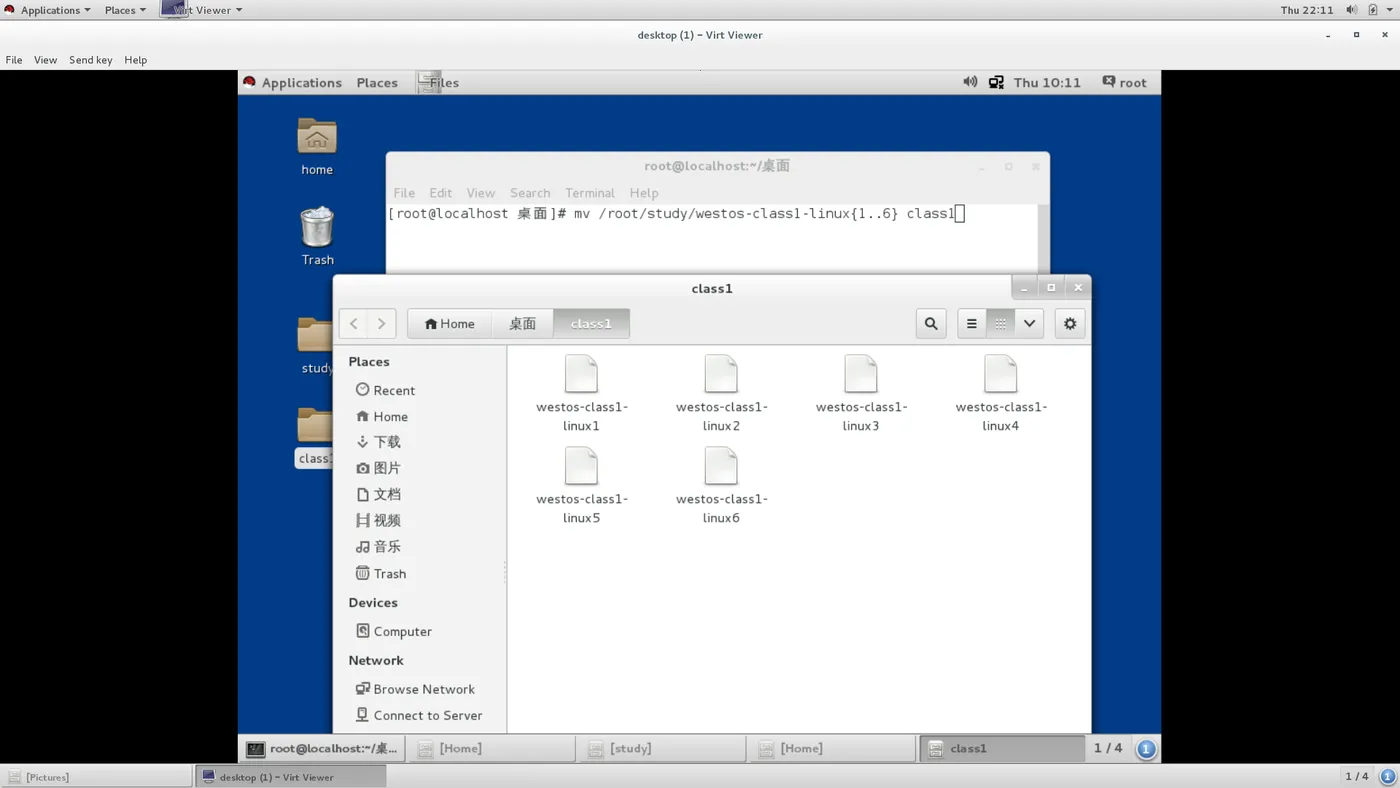Open host Virt Viewer app menu dropdown
Image resolution: width=1400 pixels, height=788 pixels.
202,10
